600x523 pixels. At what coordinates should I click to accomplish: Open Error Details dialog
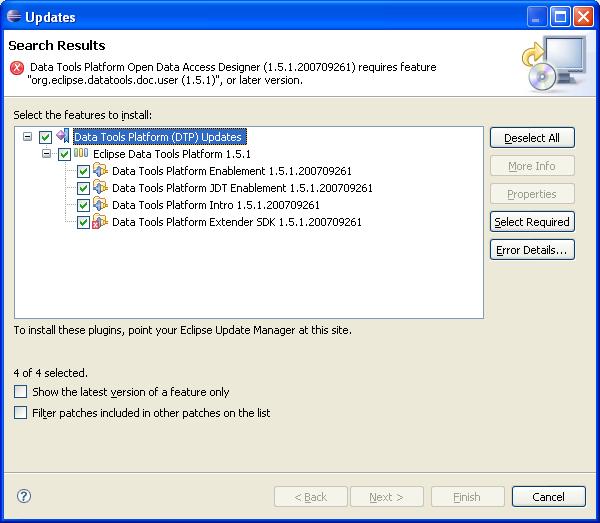(x=532, y=250)
